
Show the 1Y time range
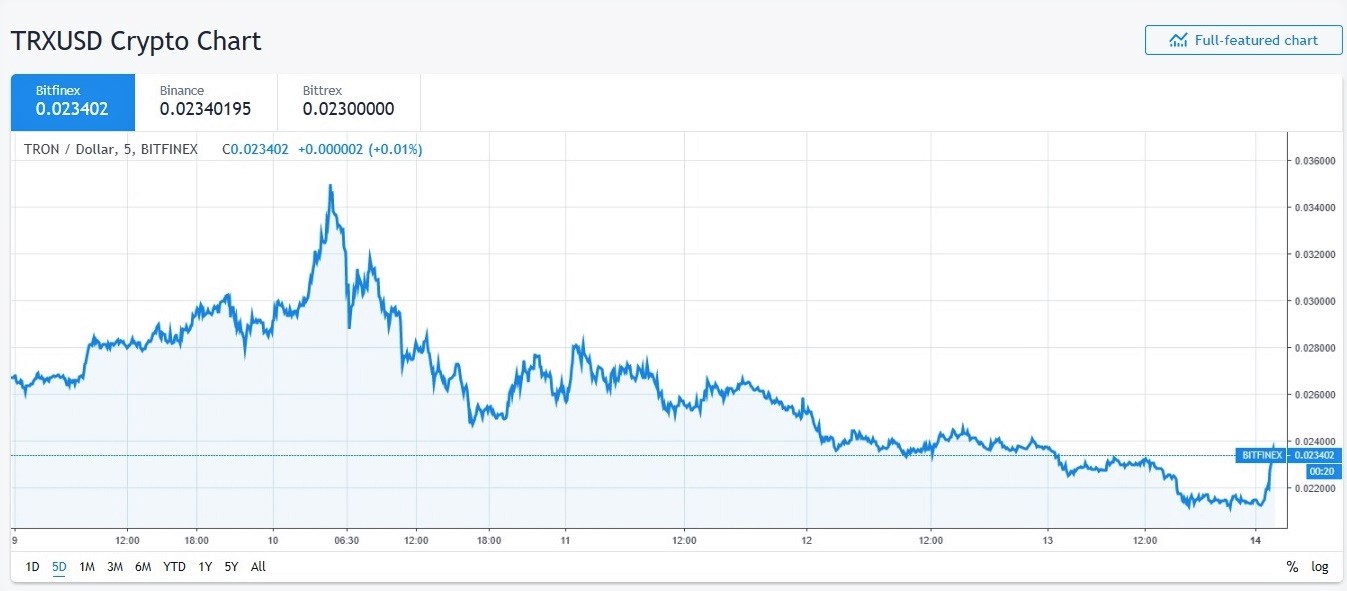point(205,567)
